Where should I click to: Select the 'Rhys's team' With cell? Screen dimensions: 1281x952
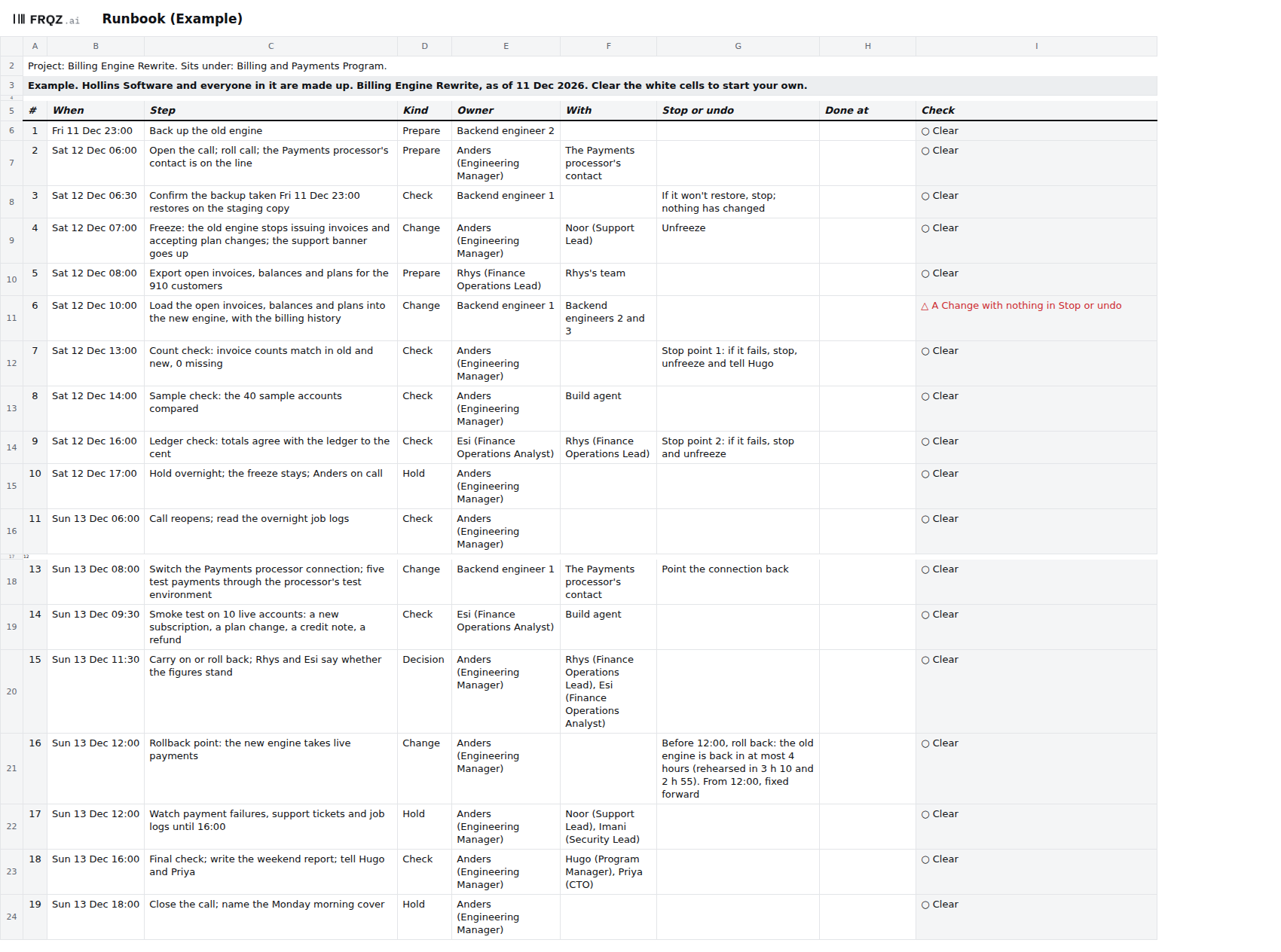coord(608,279)
